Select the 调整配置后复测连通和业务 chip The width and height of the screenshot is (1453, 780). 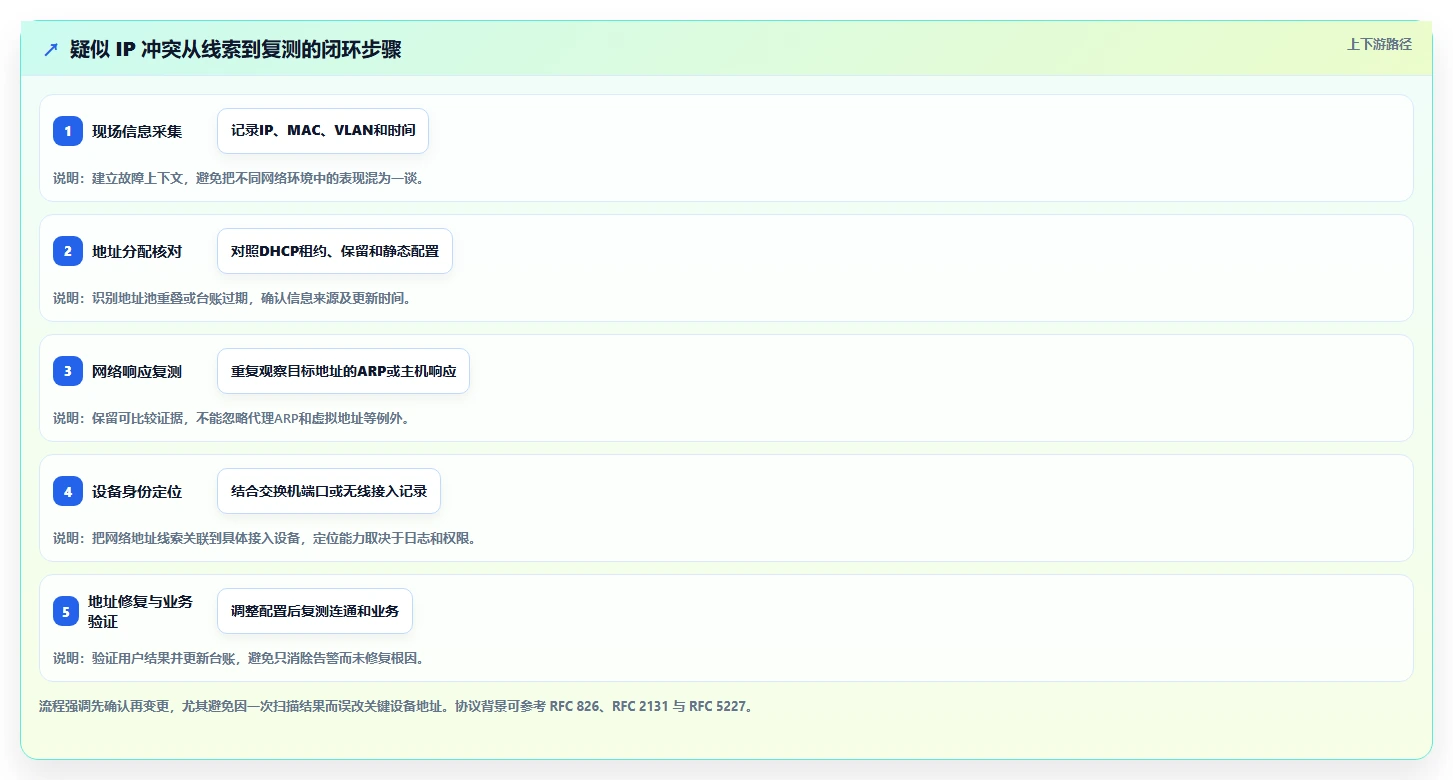click(x=315, y=611)
